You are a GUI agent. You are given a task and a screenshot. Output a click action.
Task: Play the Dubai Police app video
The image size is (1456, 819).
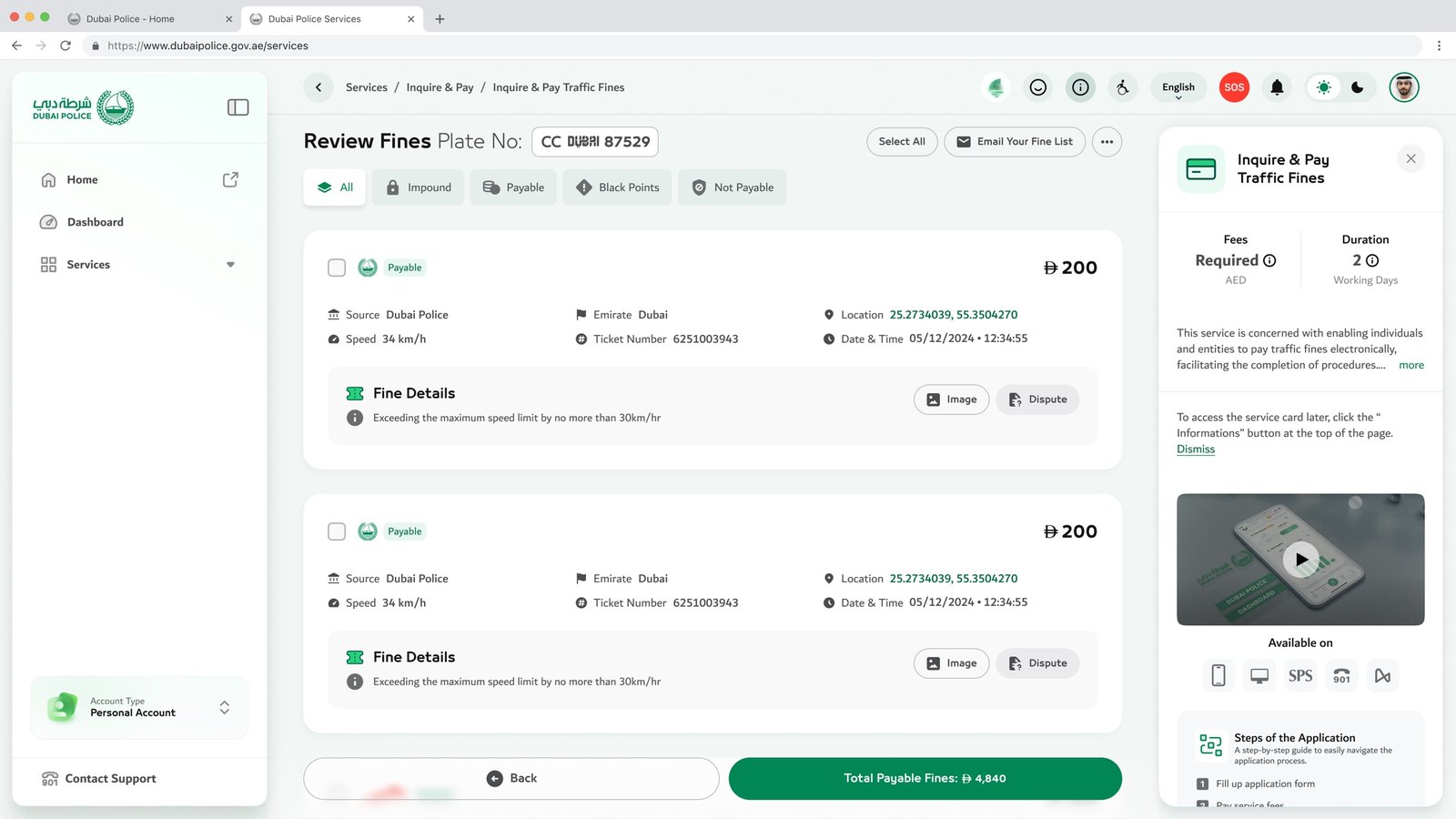1300,560
